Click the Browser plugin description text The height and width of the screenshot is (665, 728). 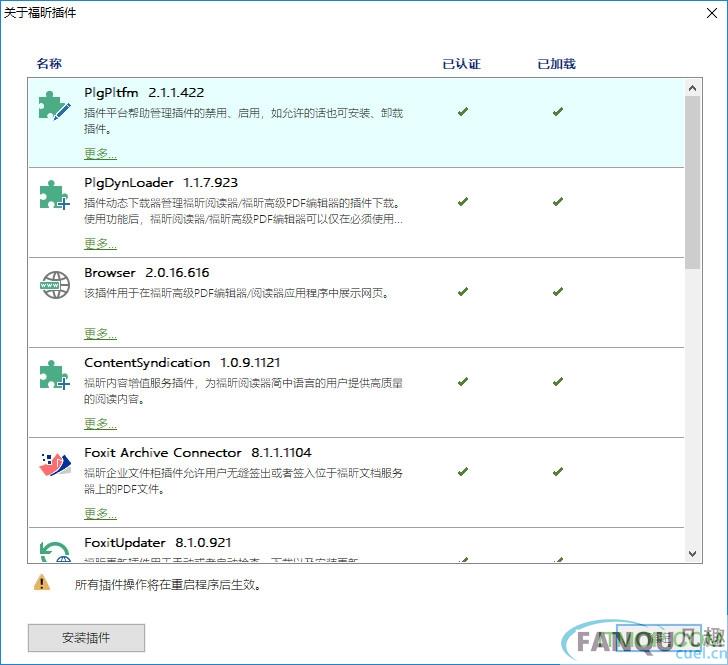click(237, 293)
